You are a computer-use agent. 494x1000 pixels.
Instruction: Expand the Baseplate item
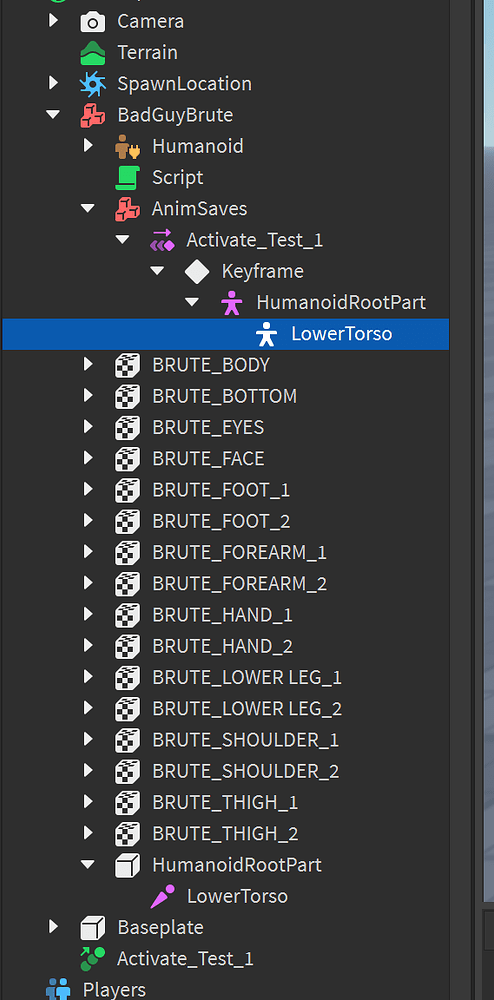(54, 927)
